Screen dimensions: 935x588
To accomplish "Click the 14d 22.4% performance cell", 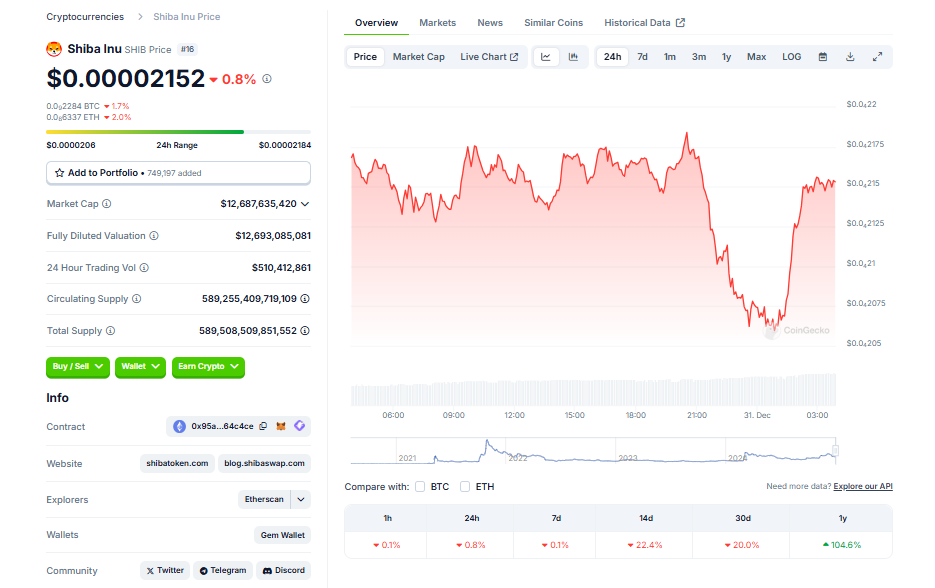I will click(x=645, y=545).
